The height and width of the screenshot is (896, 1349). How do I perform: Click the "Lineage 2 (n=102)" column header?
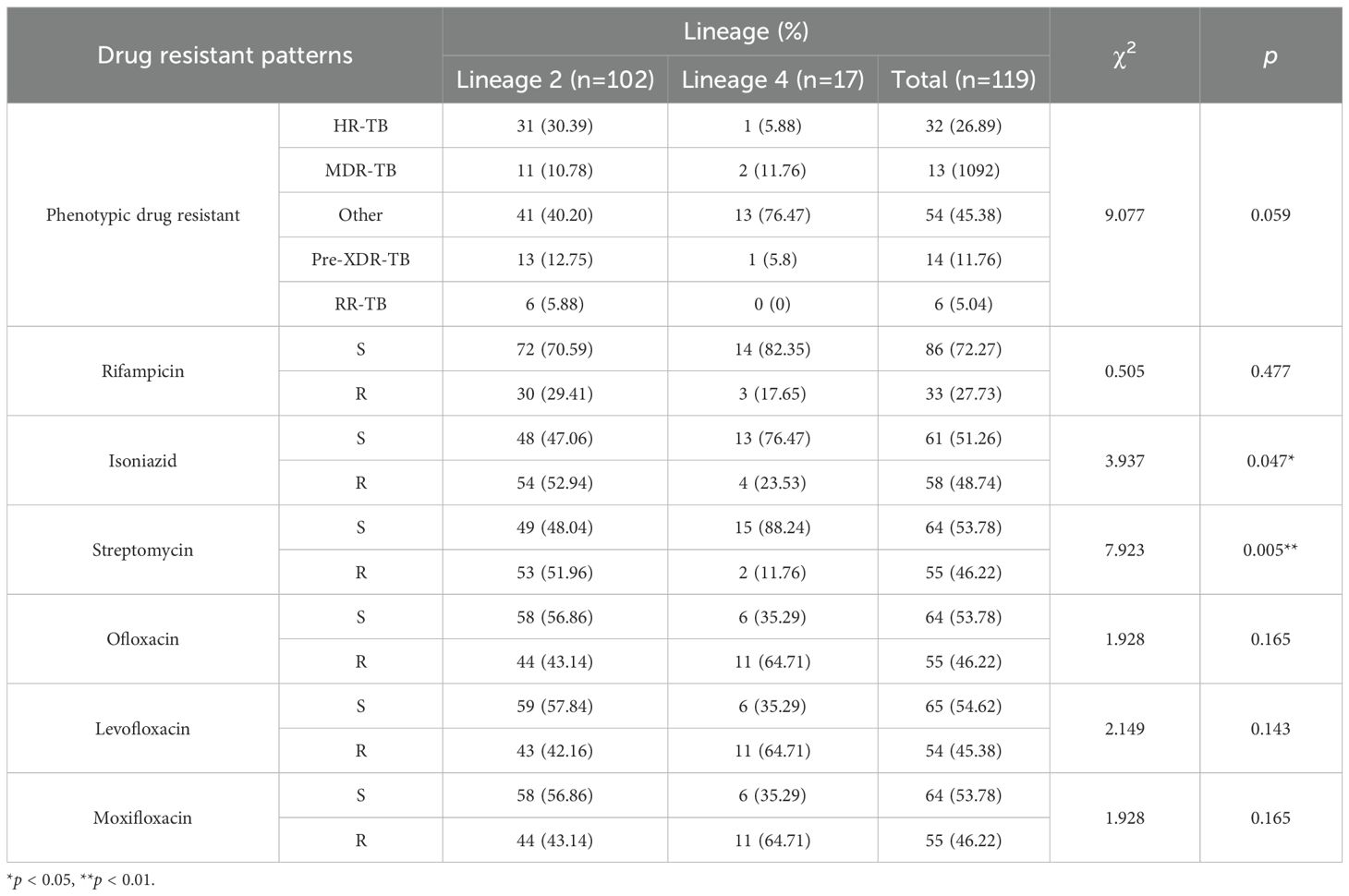[555, 80]
